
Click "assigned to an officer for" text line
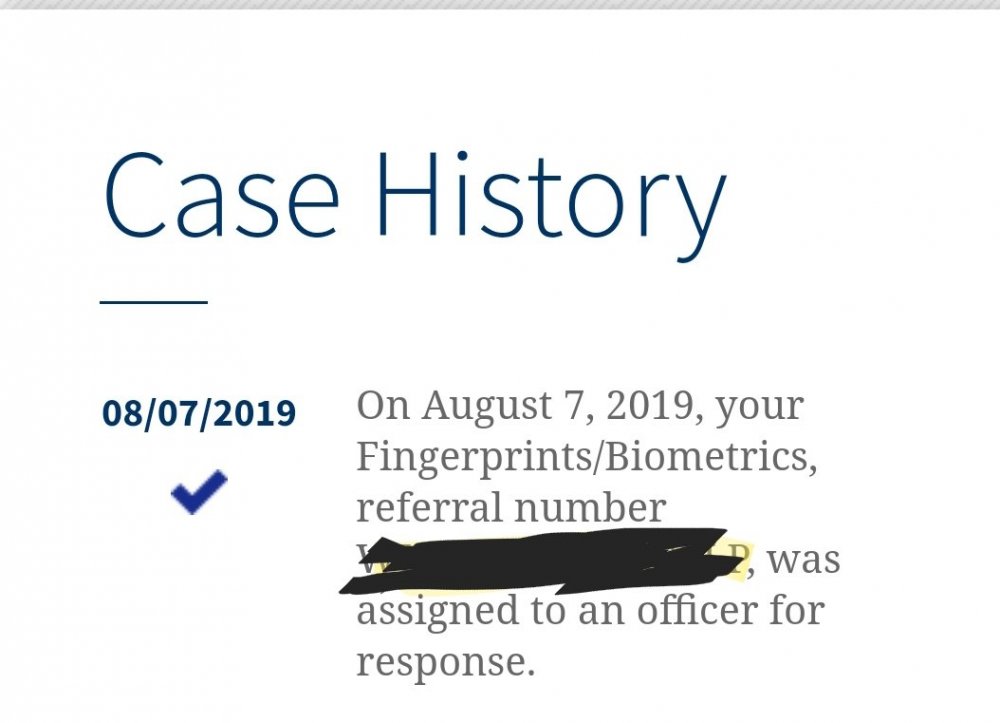590,610
